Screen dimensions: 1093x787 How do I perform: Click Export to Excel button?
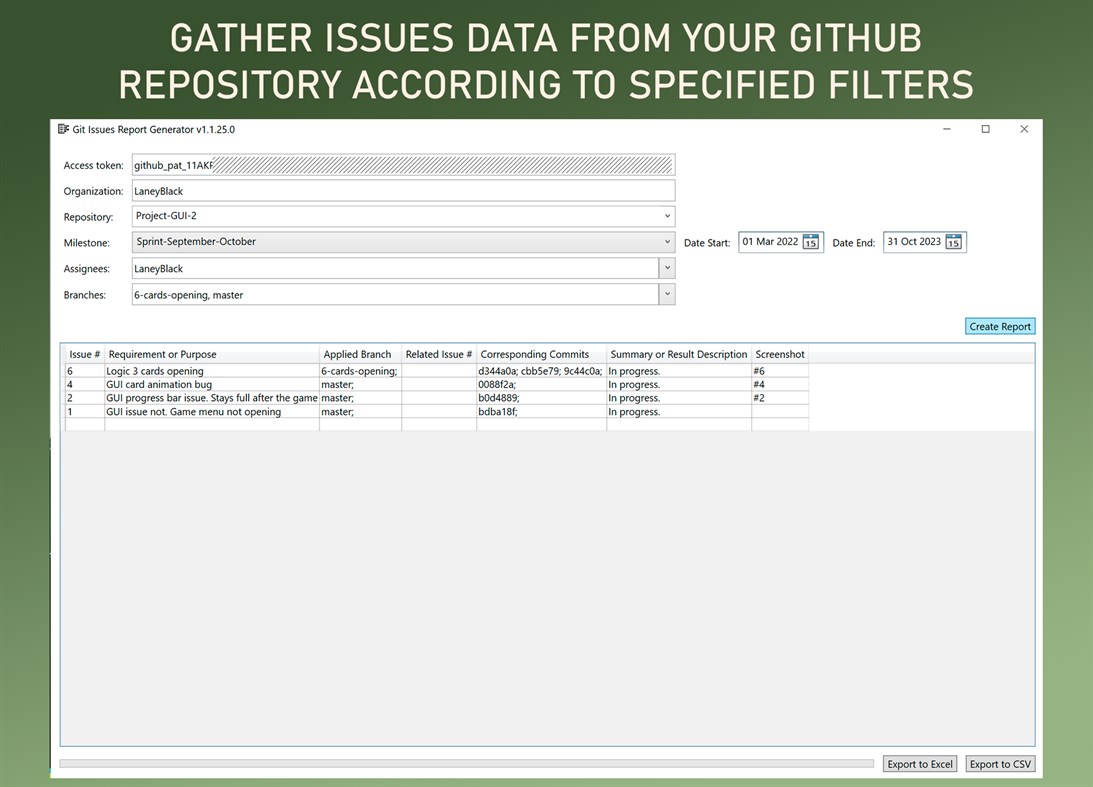click(x=920, y=764)
